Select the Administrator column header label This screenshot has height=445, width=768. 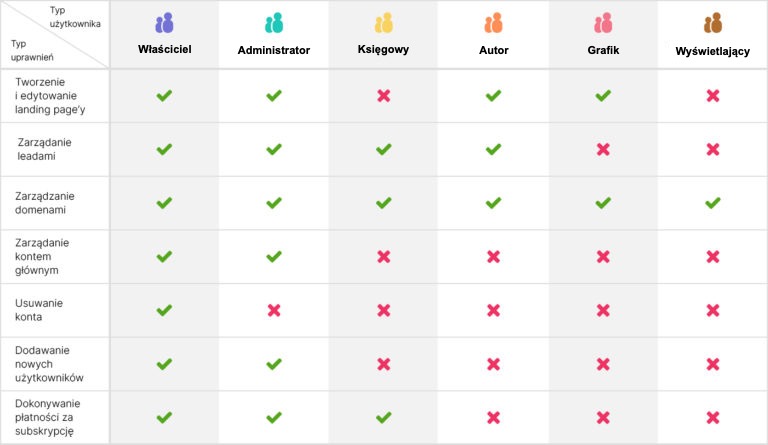click(274, 50)
